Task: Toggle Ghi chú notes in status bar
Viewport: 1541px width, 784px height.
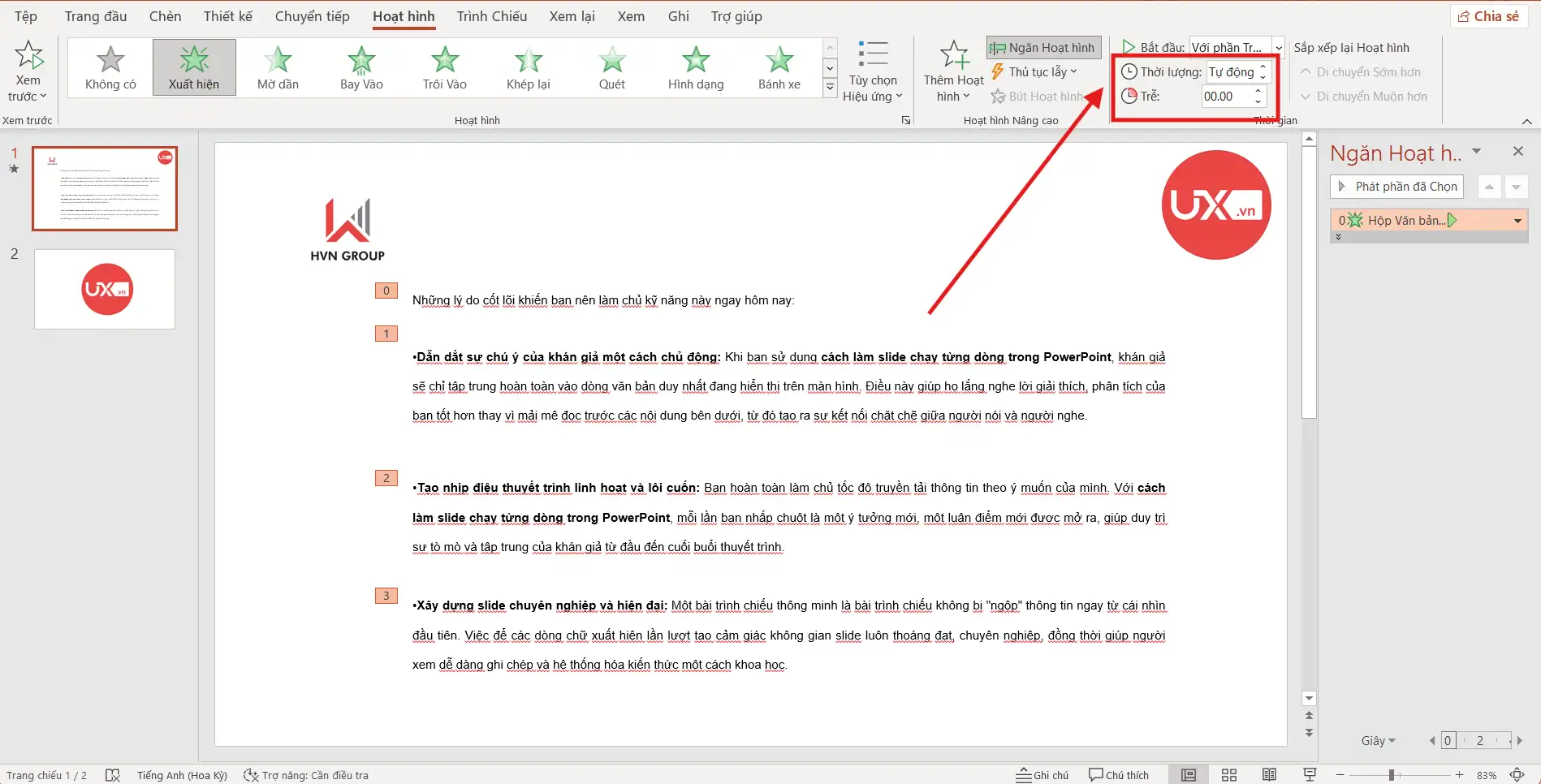Action: click(1042, 775)
